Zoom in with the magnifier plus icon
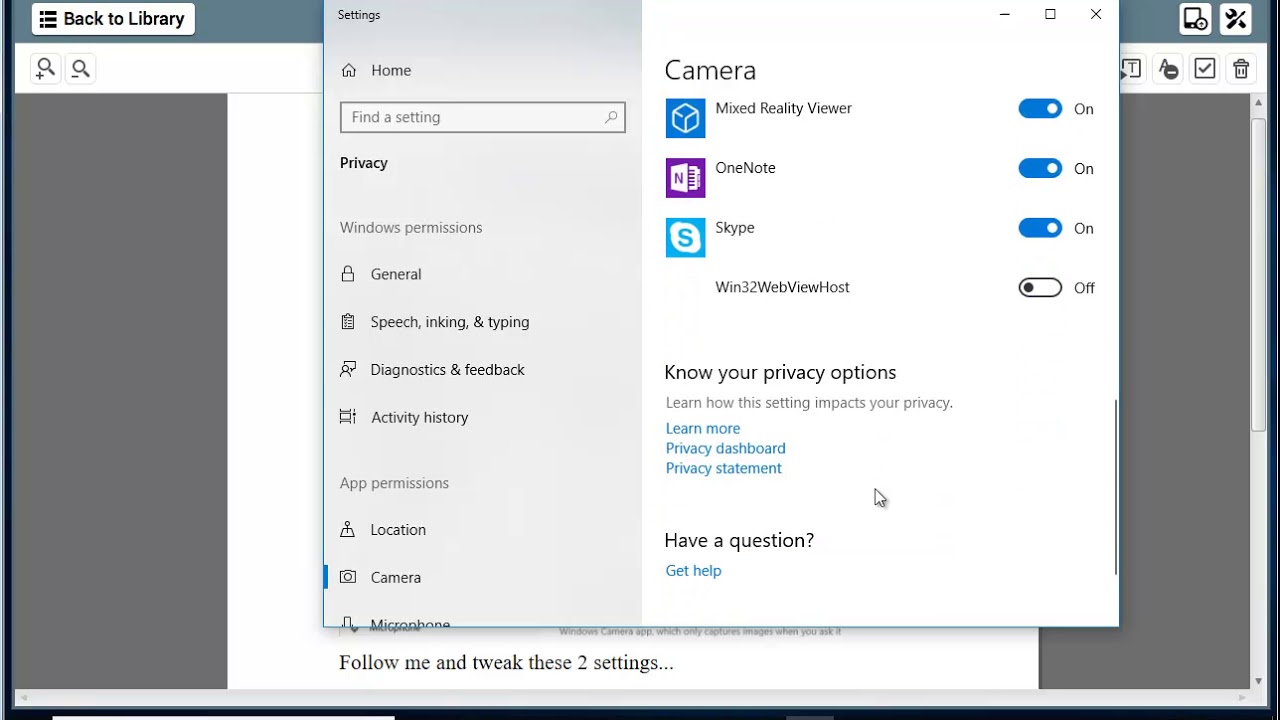 [x=45, y=68]
